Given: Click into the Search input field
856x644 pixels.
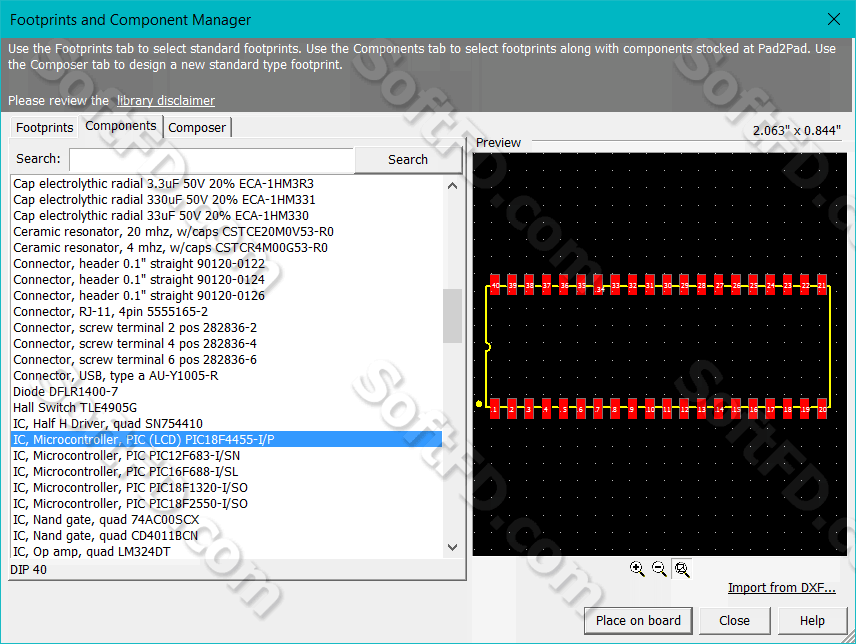Looking at the screenshot, I should (x=212, y=159).
